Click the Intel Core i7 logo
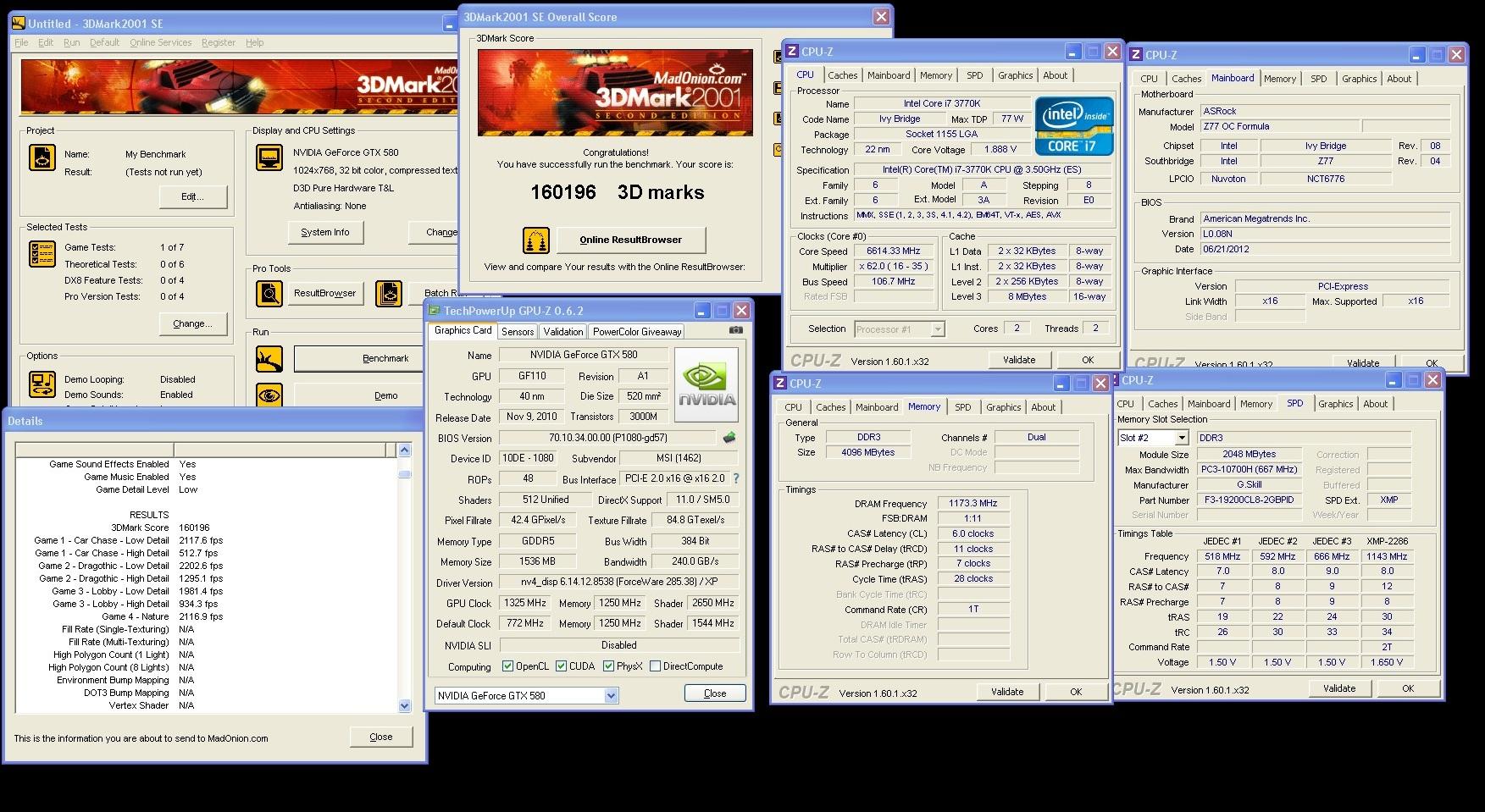1485x812 pixels. click(1074, 127)
